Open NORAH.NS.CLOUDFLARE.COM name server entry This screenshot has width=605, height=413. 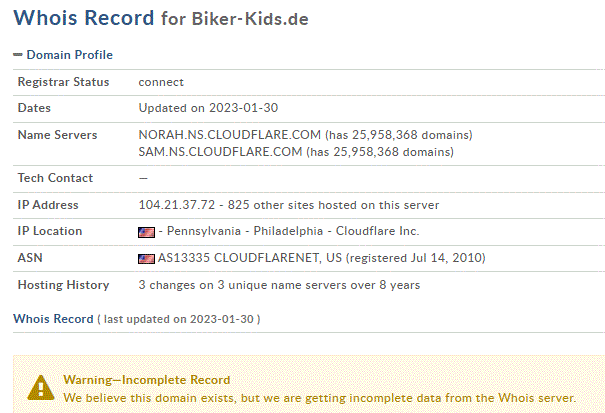pyautogui.click(x=230, y=135)
